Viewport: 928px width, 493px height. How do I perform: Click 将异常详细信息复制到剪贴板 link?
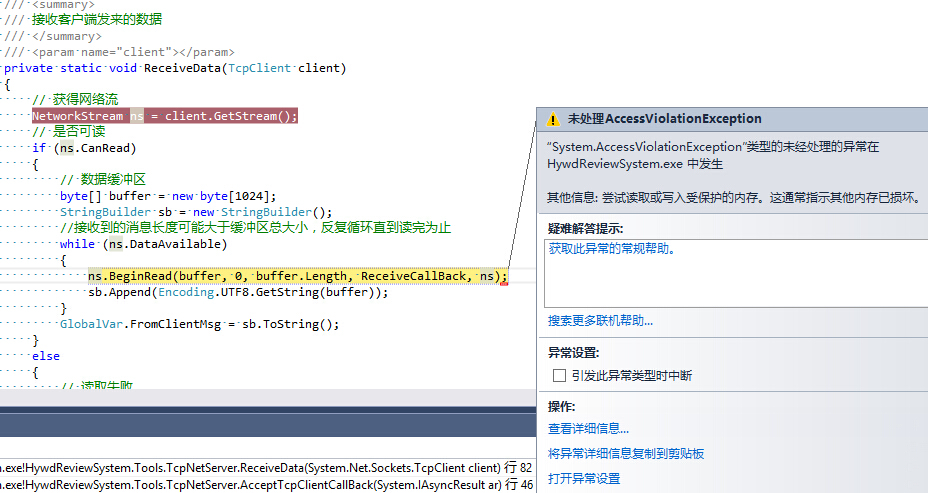(626, 453)
